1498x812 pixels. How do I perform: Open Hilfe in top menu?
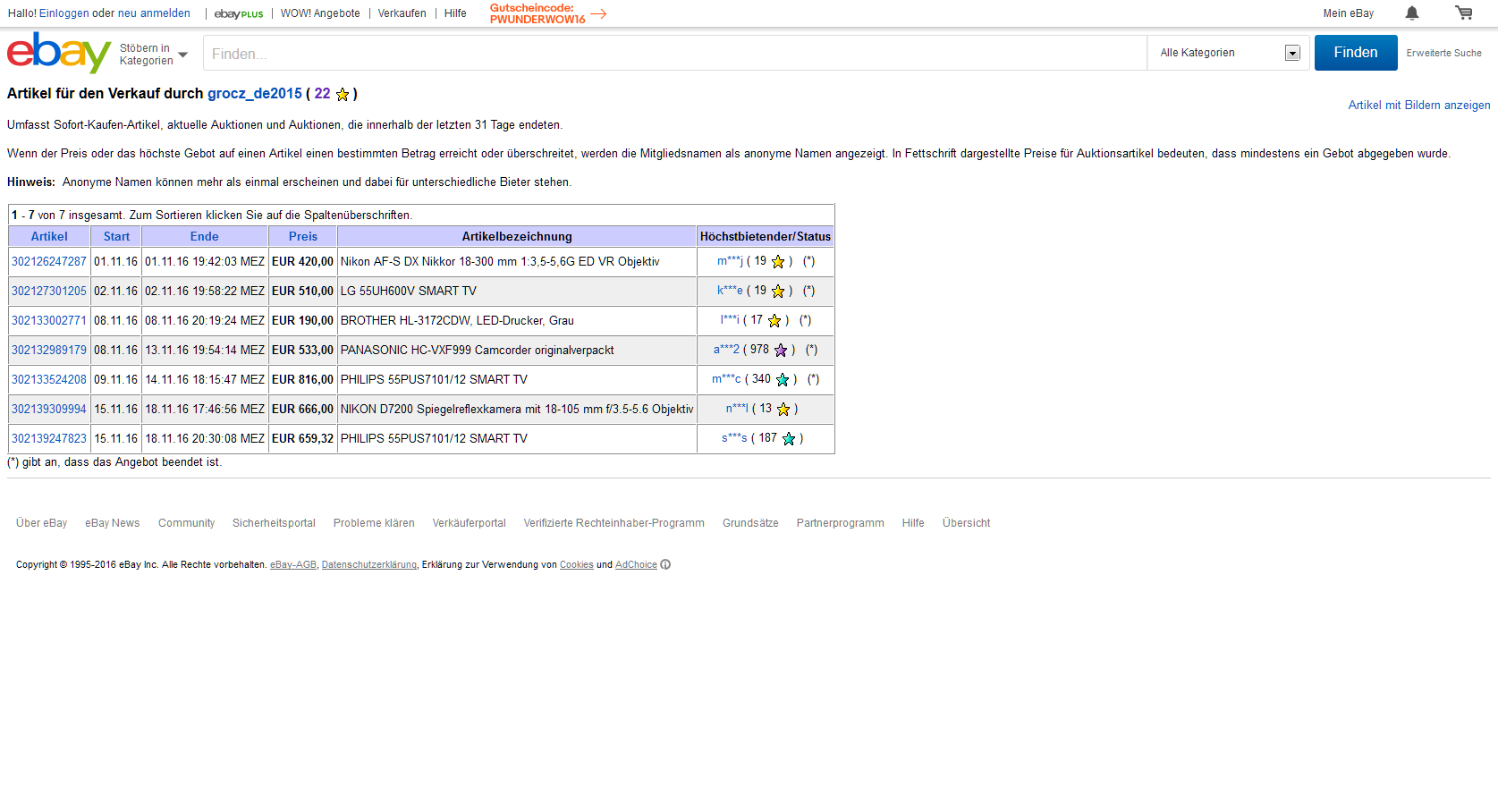[x=455, y=13]
